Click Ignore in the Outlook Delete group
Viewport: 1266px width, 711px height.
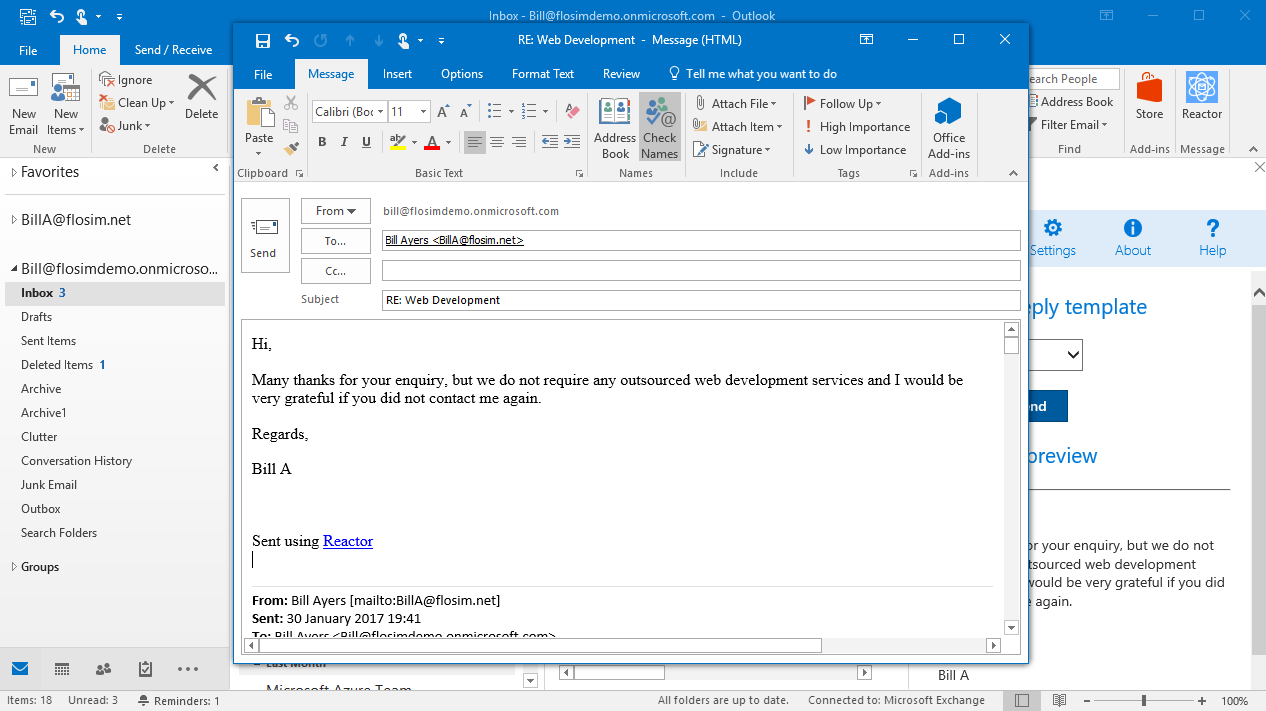[126, 80]
